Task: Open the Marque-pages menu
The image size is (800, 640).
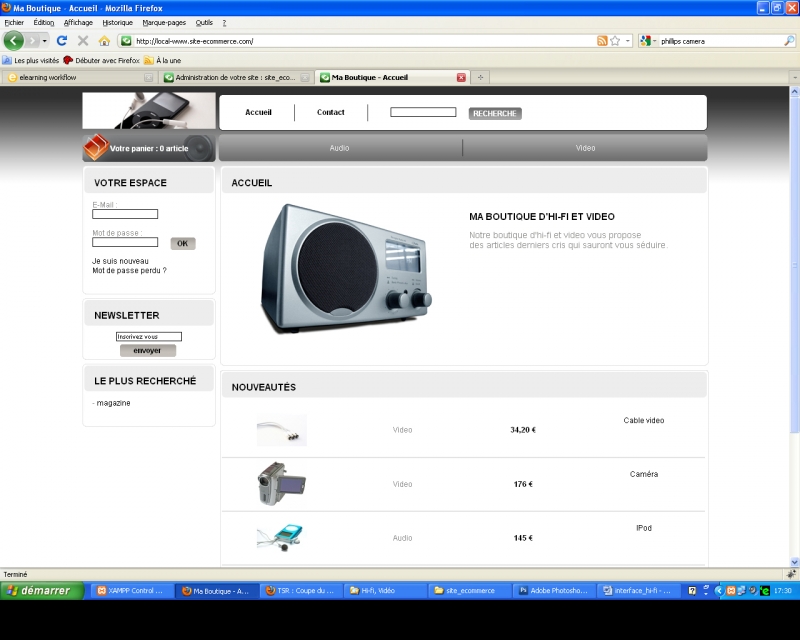Action: (x=164, y=22)
